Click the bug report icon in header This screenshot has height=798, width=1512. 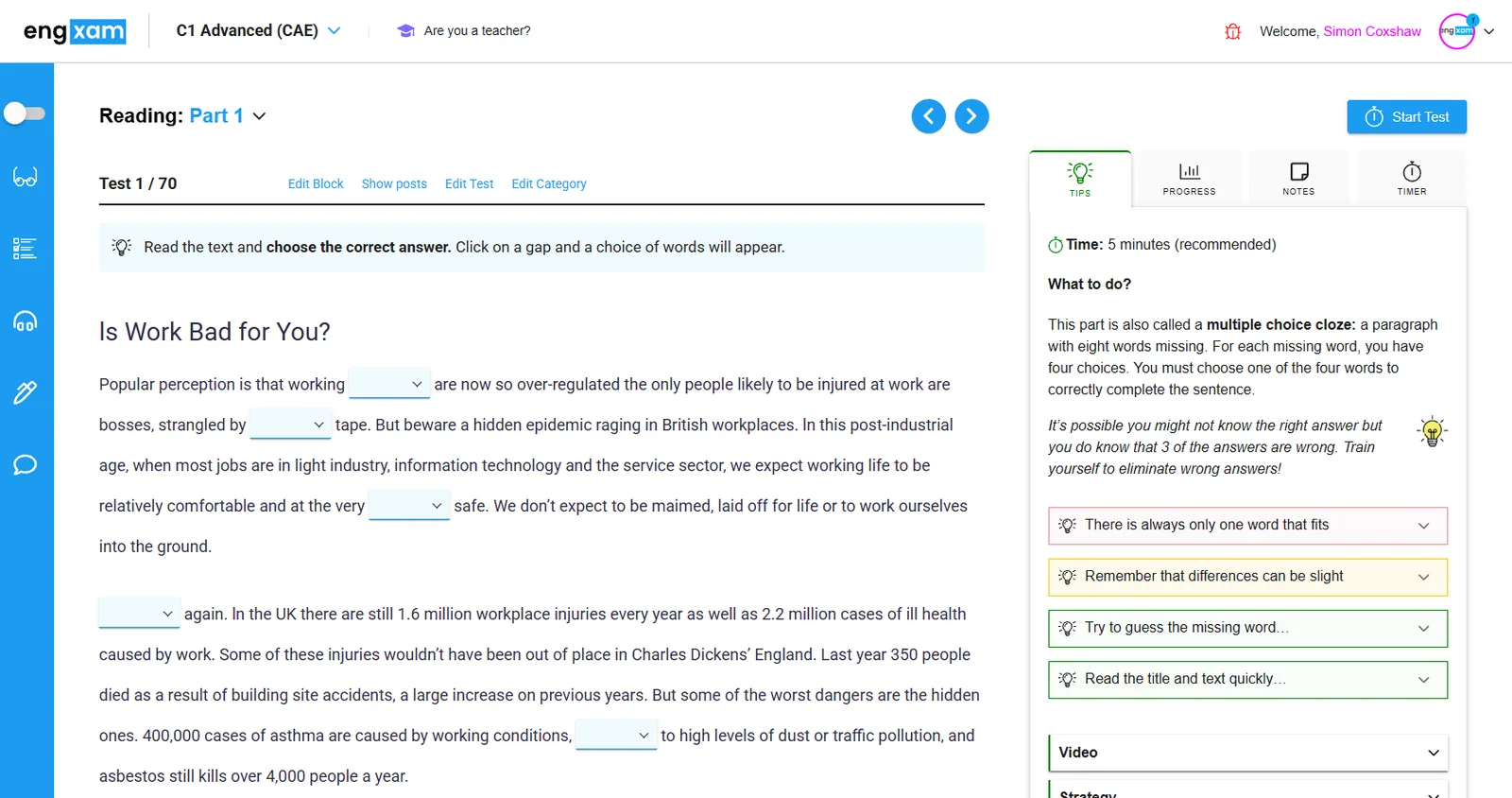click(x=1233, y=31)
